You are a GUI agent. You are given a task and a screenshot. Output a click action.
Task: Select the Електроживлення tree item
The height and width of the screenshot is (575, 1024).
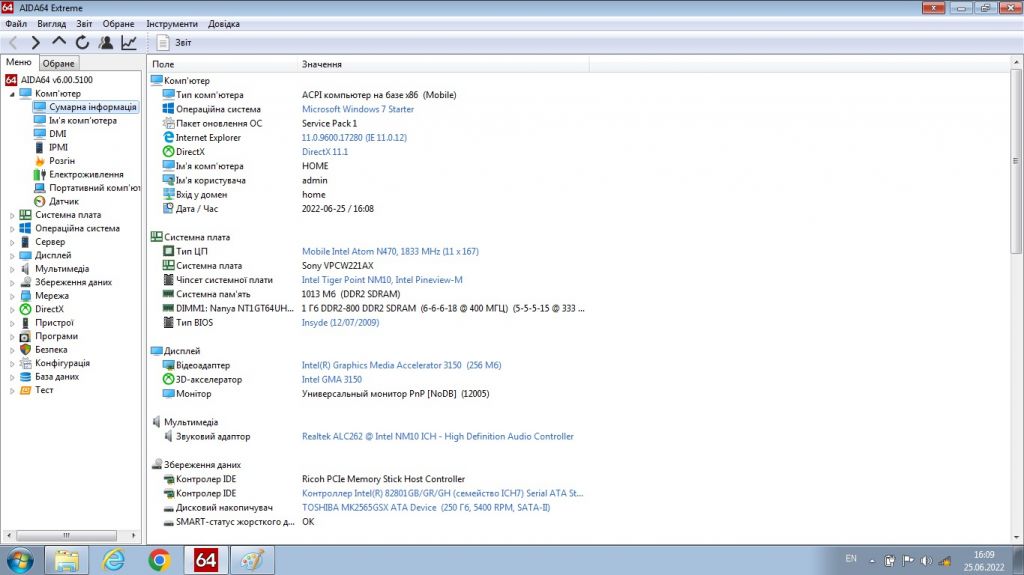(x=78, y=174)
